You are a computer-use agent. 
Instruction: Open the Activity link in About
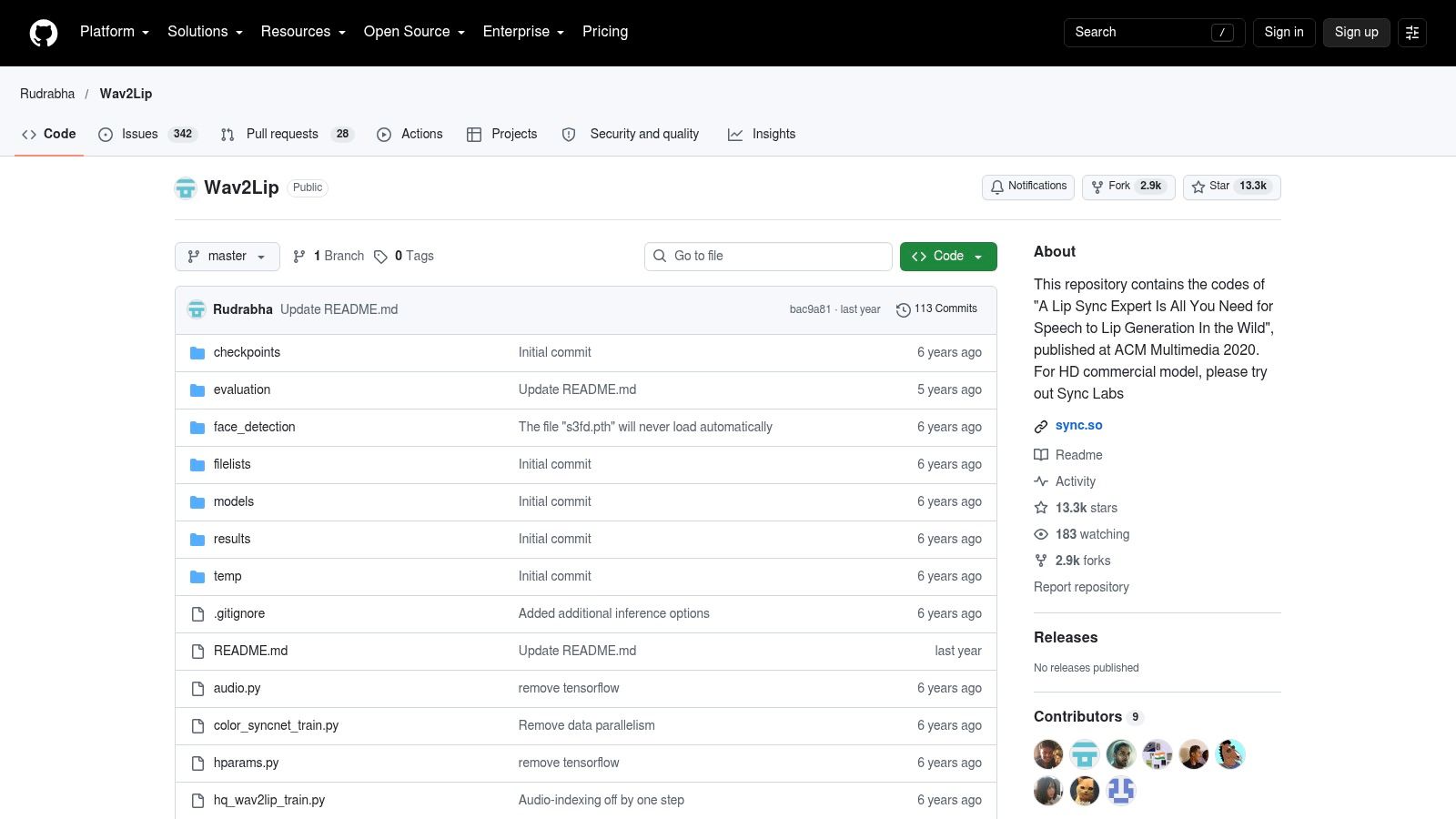pos(1065,481)
